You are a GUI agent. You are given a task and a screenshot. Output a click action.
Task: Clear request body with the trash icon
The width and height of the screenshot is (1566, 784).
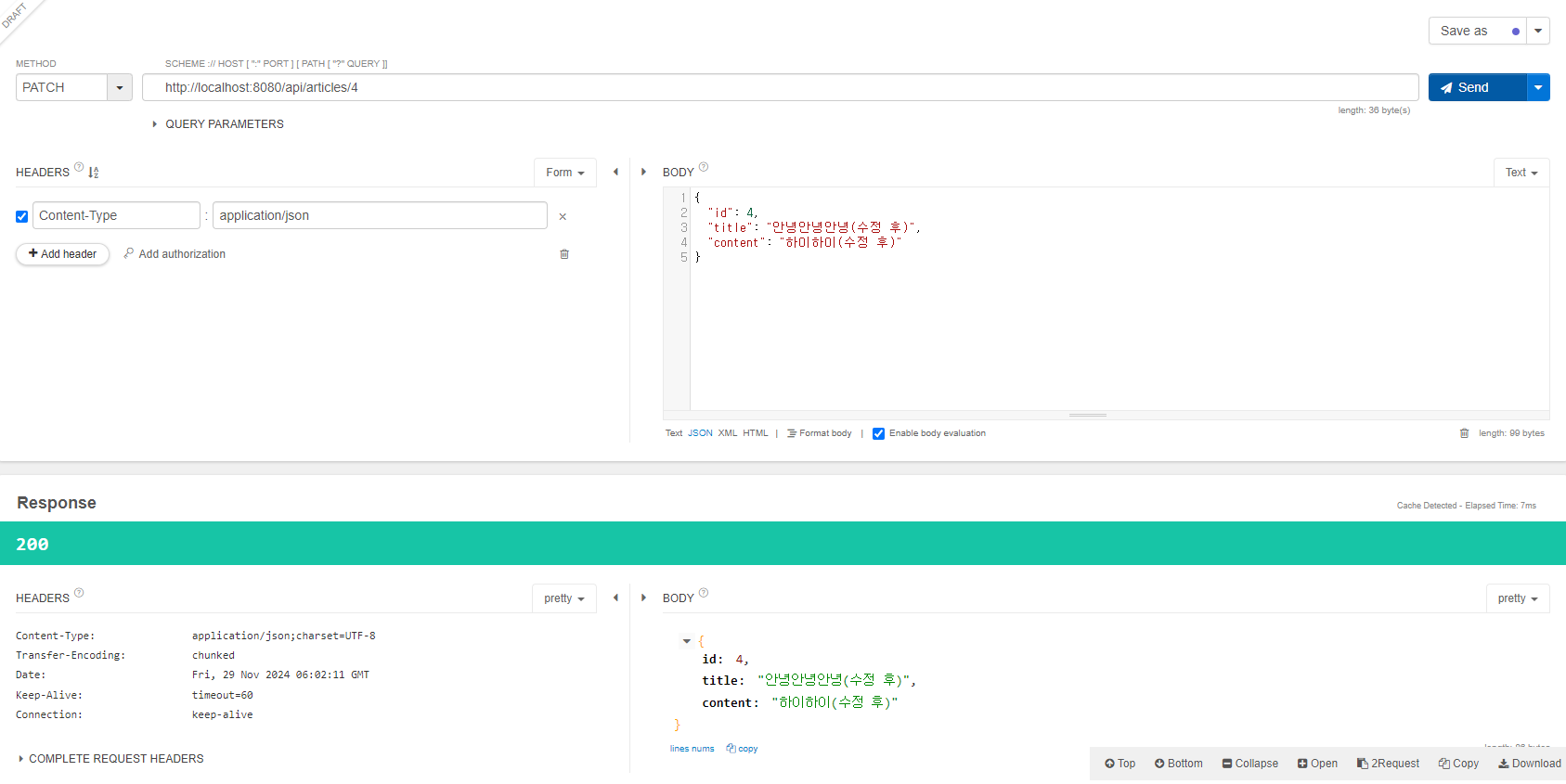tap(1464, 433)
